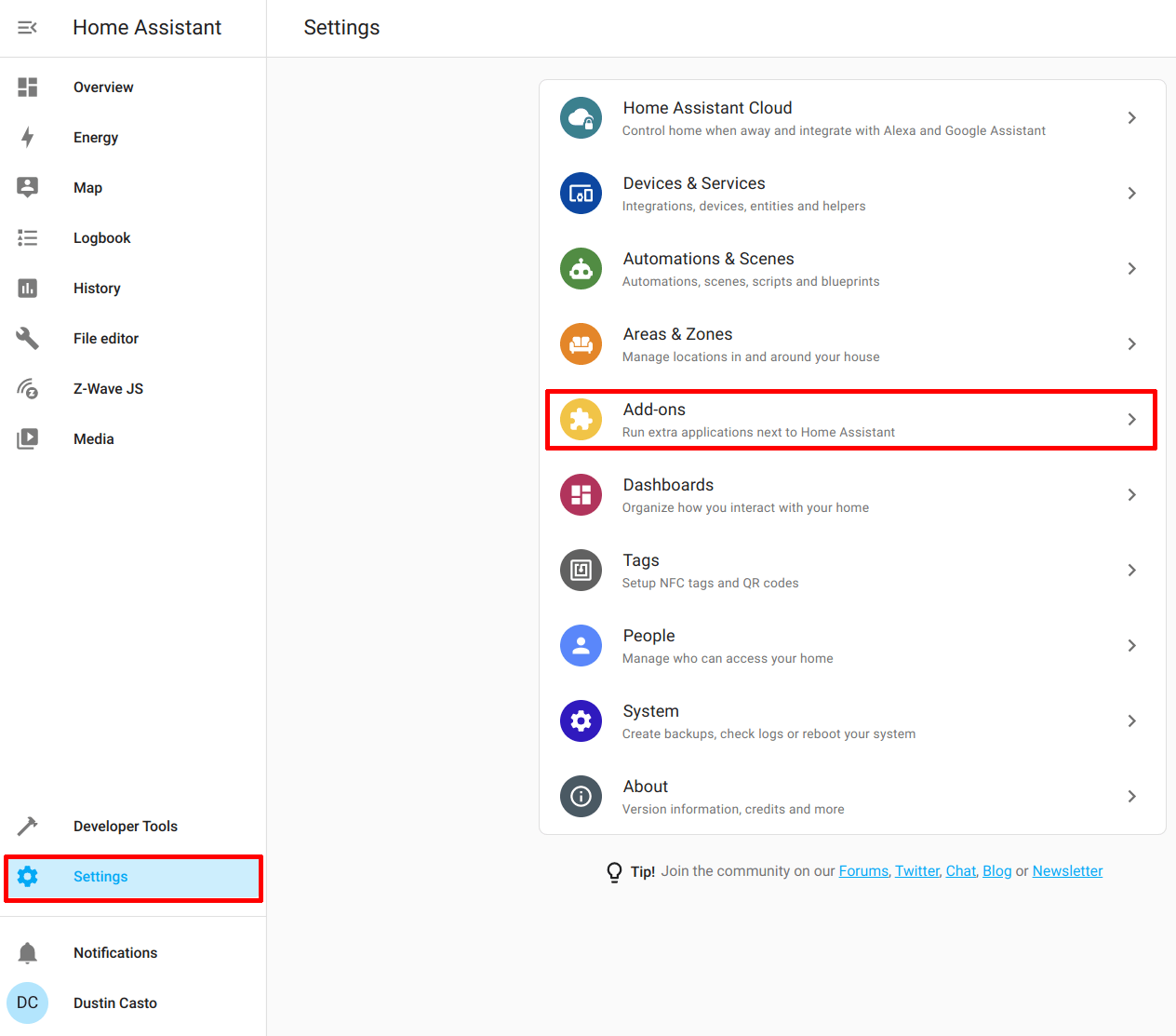Open Developer Tools from the sidebar

pyautogui.click(x=125, y=826)
